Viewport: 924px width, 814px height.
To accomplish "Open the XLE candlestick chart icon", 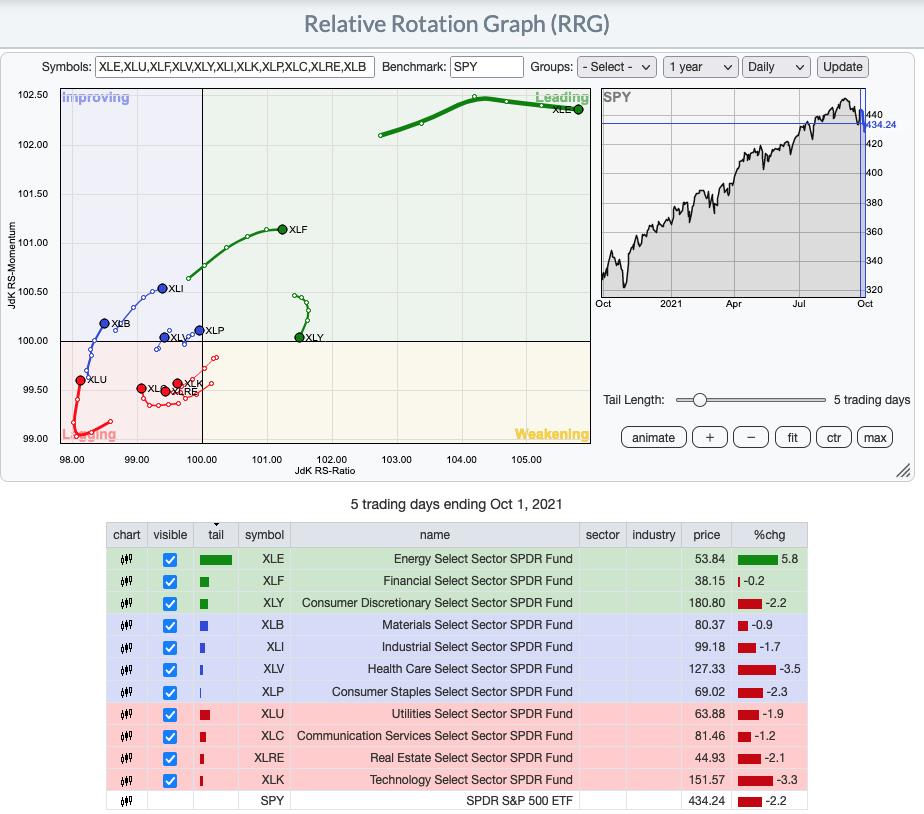I will pyautogui.click(x=126, y=559).
